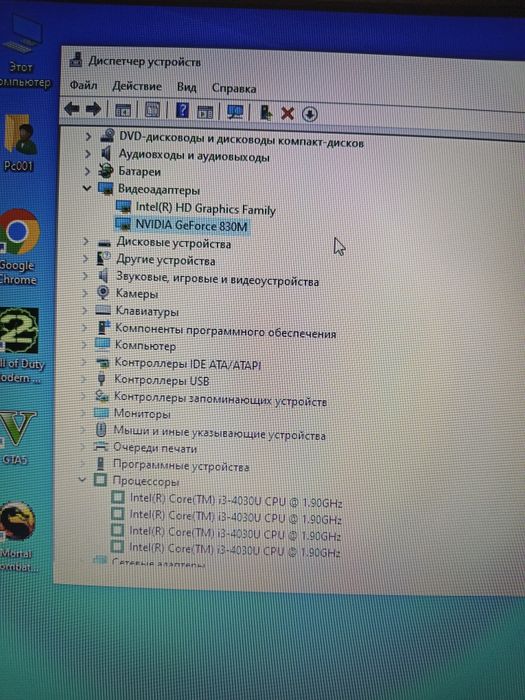The height and width of the screenshot is (700, 525).
Task: Click the Back arrow in toolbar
Action: coord(72,108)
